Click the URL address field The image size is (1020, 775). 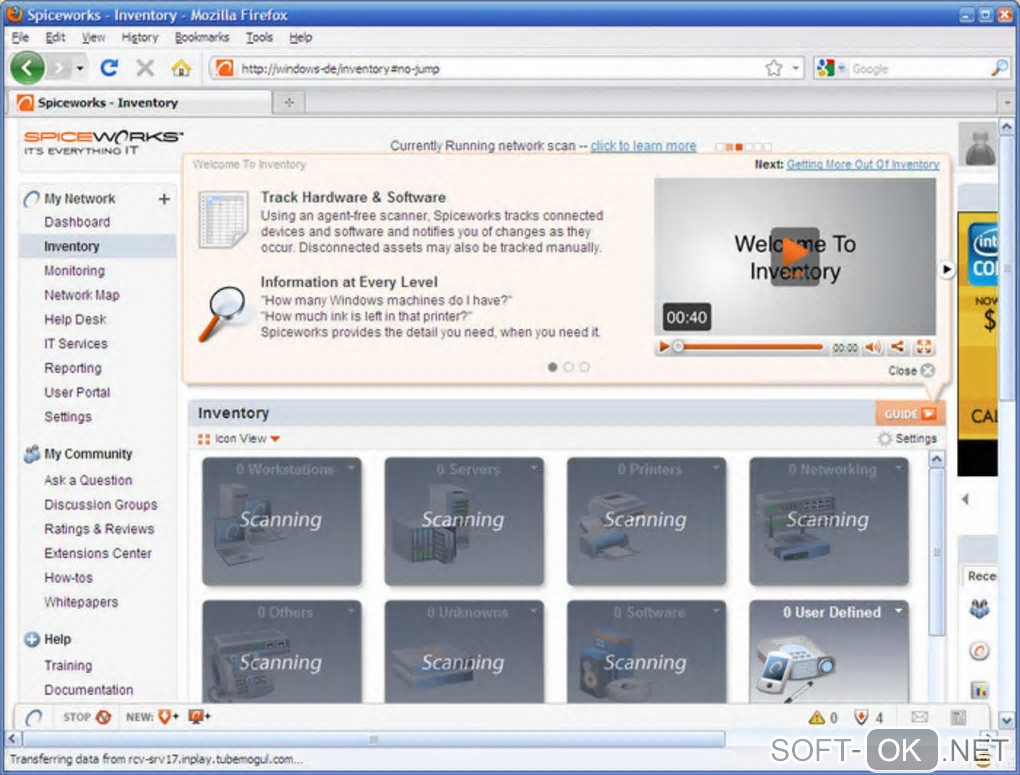coord(500,68)
